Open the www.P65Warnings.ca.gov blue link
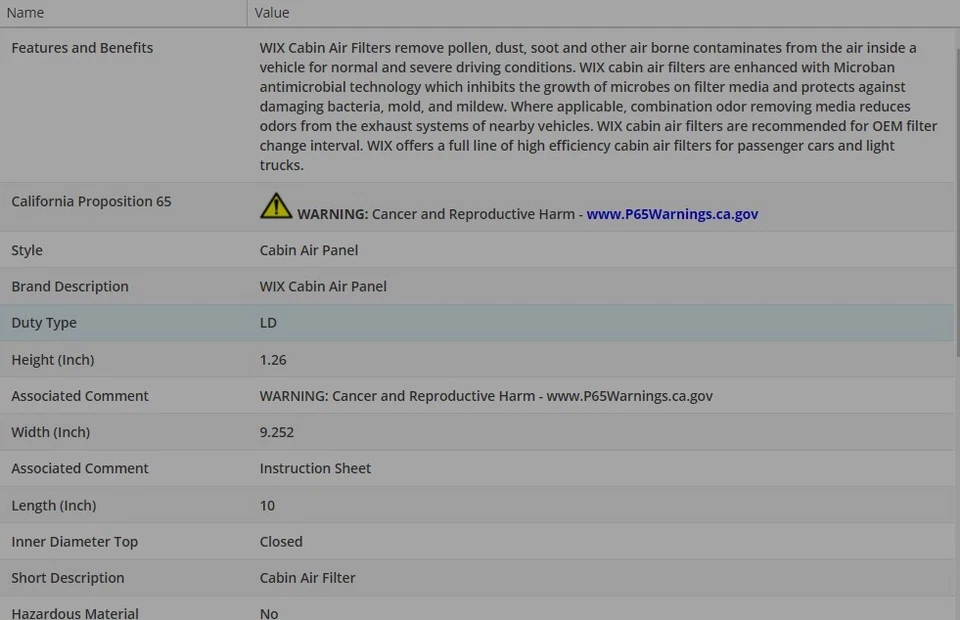960x620 pixels. coord(672,214)
